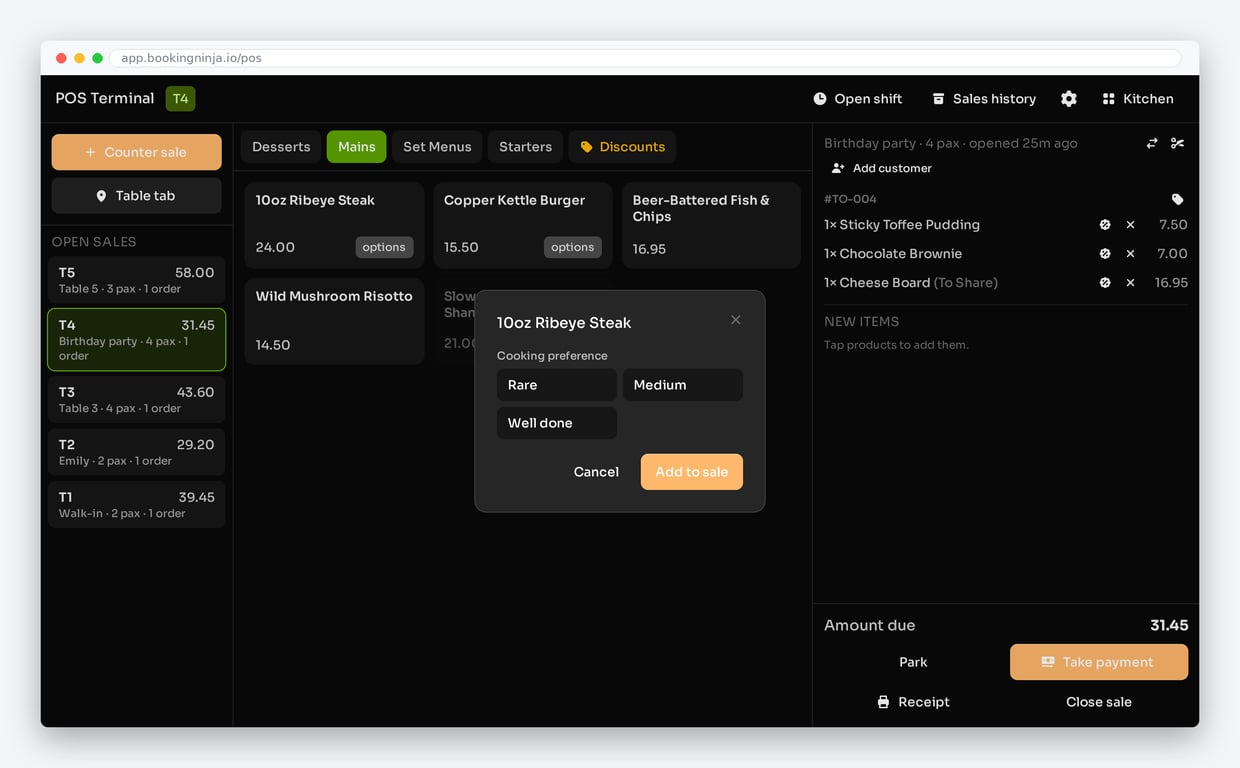Click Close sale
Screen dimensions: 1240x768
pos(1099,702)
